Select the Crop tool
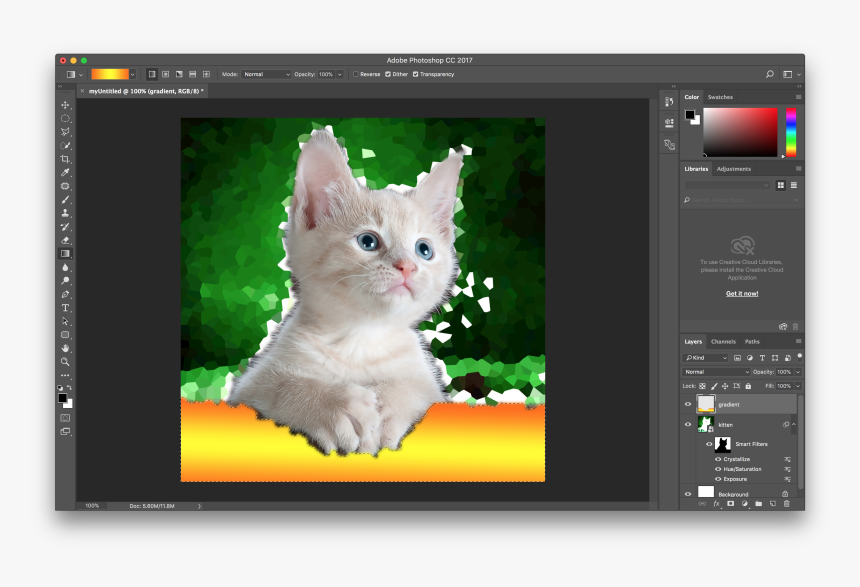860x587 pixels. coord(65,159)
